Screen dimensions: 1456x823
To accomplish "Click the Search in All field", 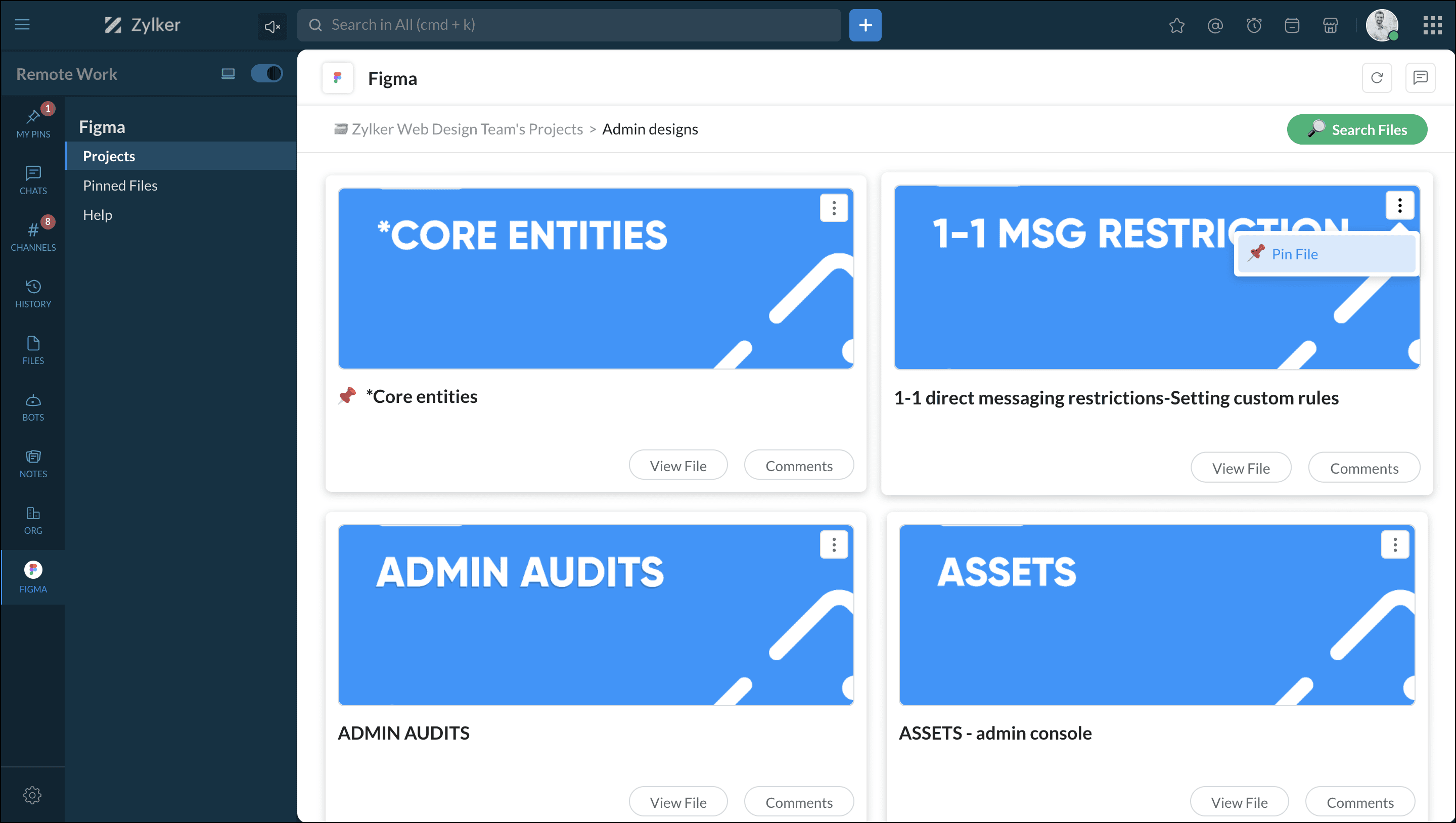I will tap(570, 25).
